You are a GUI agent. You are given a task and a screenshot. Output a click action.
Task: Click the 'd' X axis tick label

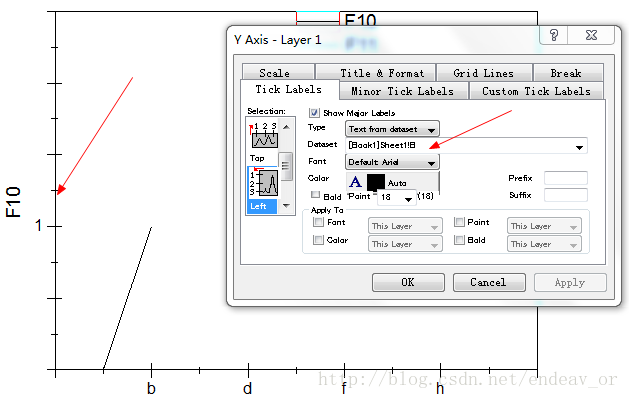pyautogui.click(x=248, y=388)
